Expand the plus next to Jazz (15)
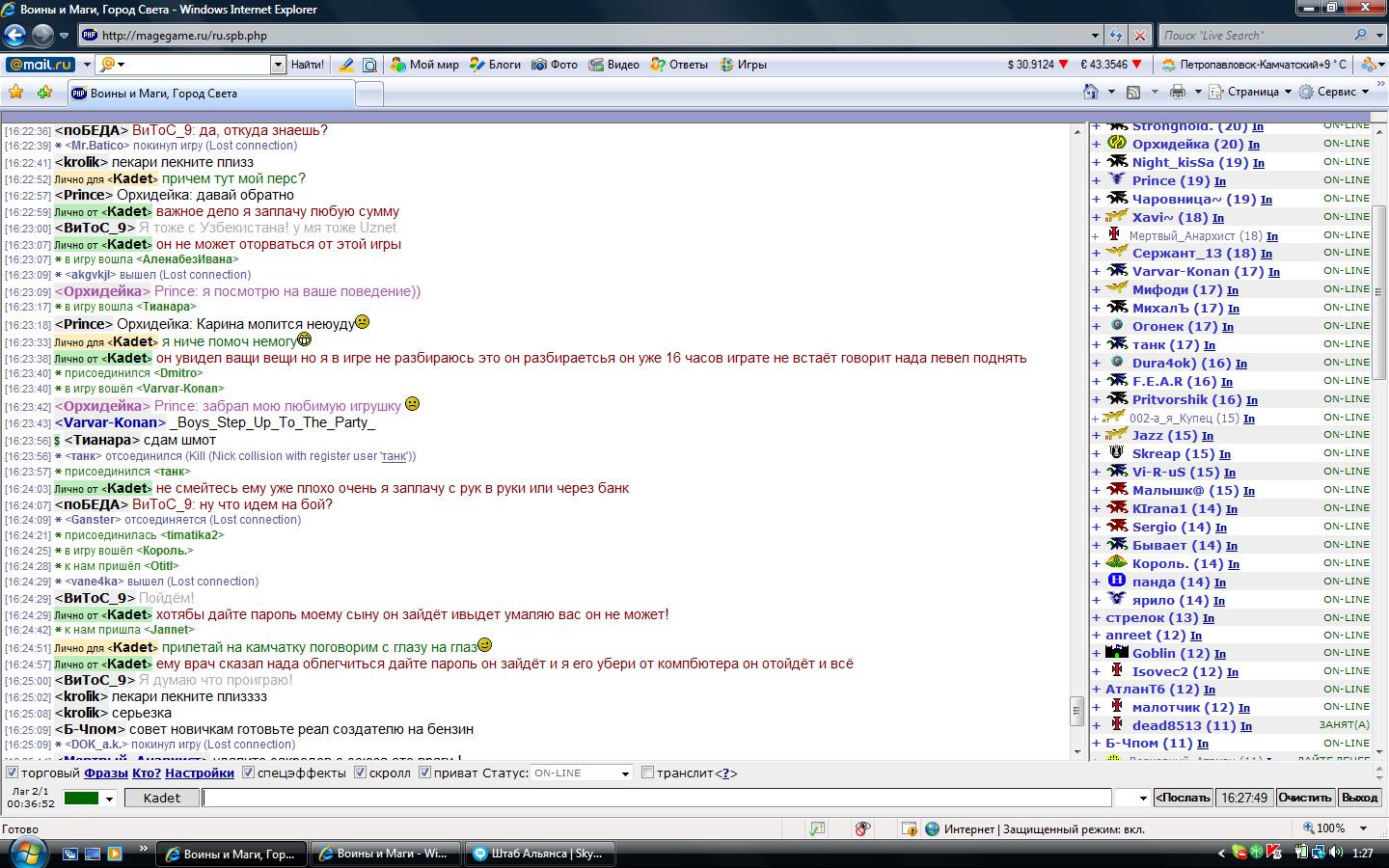1389x868 pixels. coord(1096,435)
